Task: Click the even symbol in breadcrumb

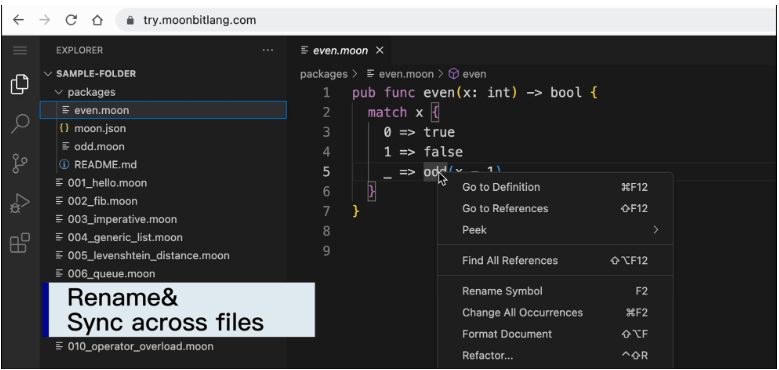Action: point(474,74)
